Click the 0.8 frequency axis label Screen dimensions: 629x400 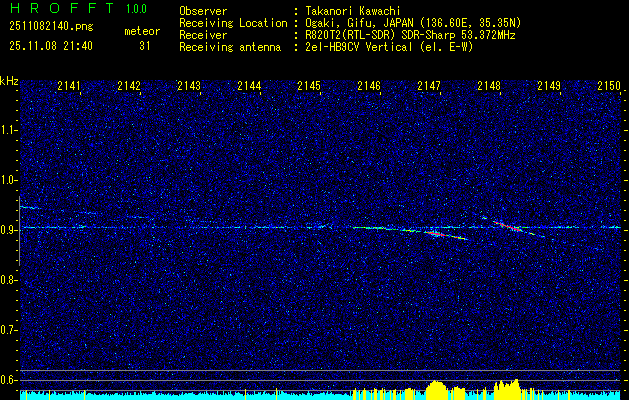[8, 280]
